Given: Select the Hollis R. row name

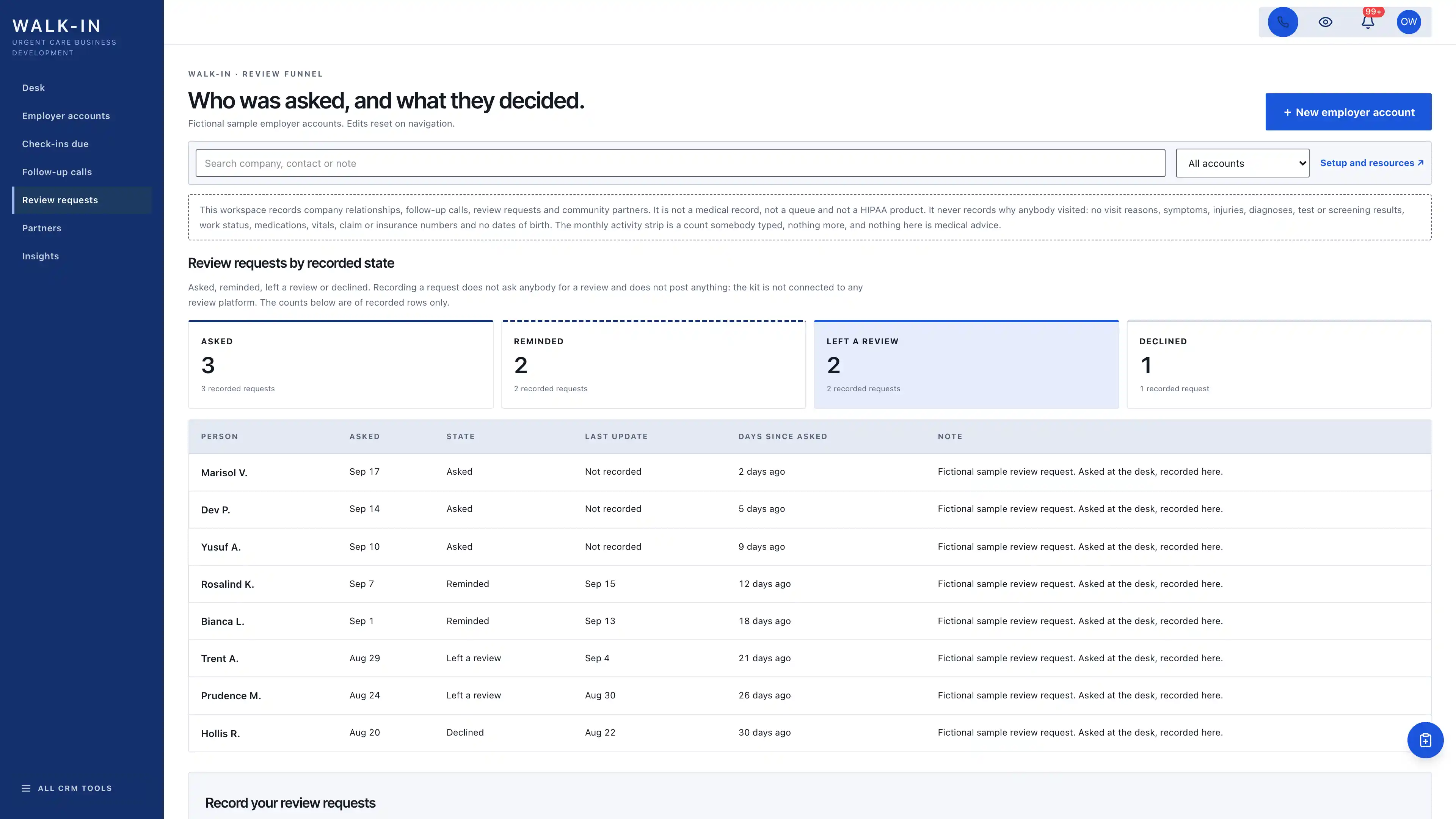Looking at the screenshot, I should (220, 734).
